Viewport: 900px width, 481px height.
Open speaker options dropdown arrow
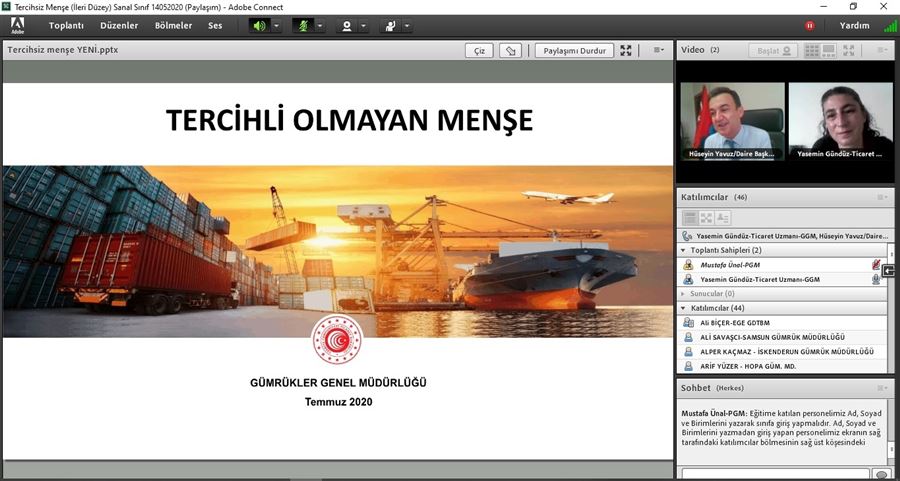tap(277, 26)
